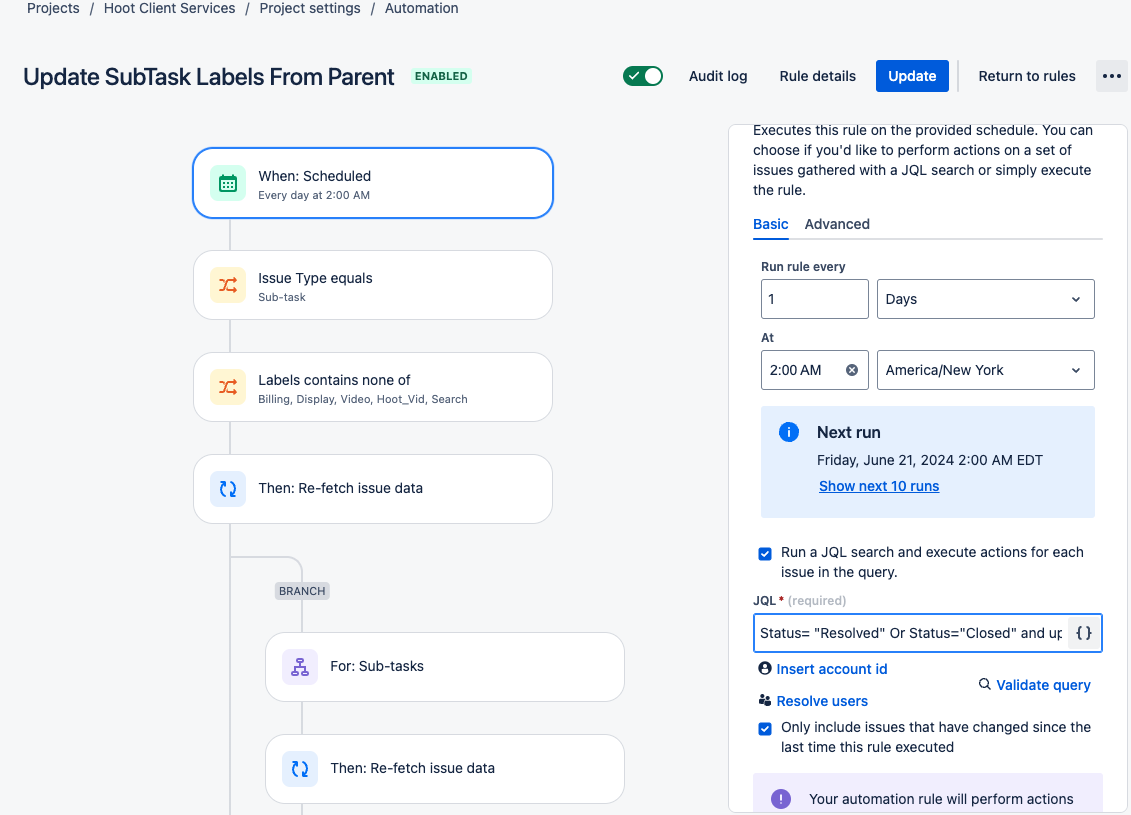Click the magnifier icon beside Validate query
The height and width of the screenshot is (815, 1131).
[985, 684]
